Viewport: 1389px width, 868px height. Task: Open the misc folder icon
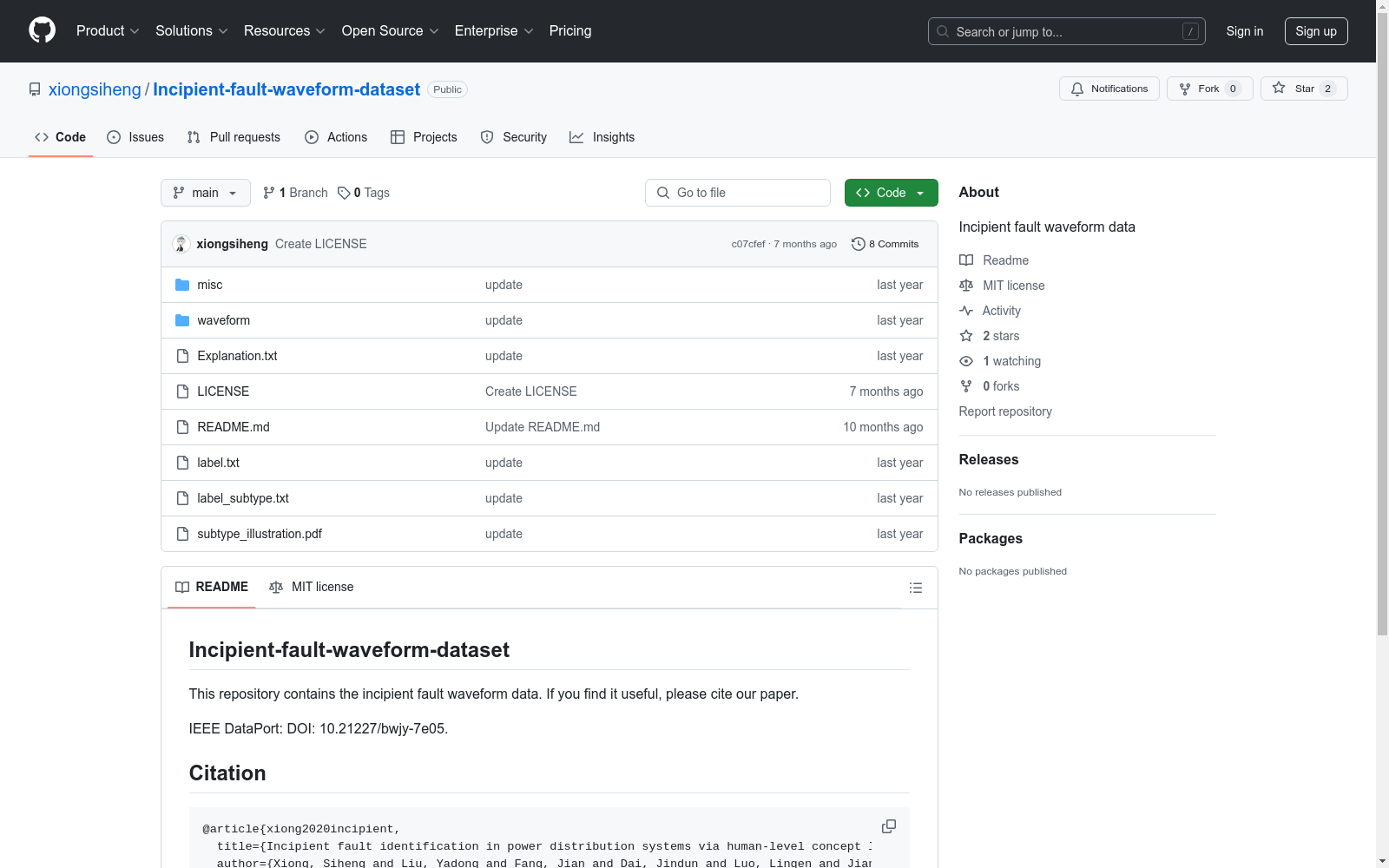coord(182,285)
